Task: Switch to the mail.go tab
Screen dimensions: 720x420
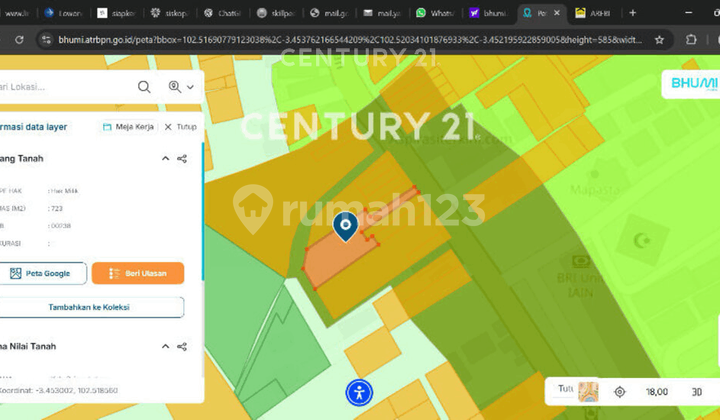Action: [329, 13]
